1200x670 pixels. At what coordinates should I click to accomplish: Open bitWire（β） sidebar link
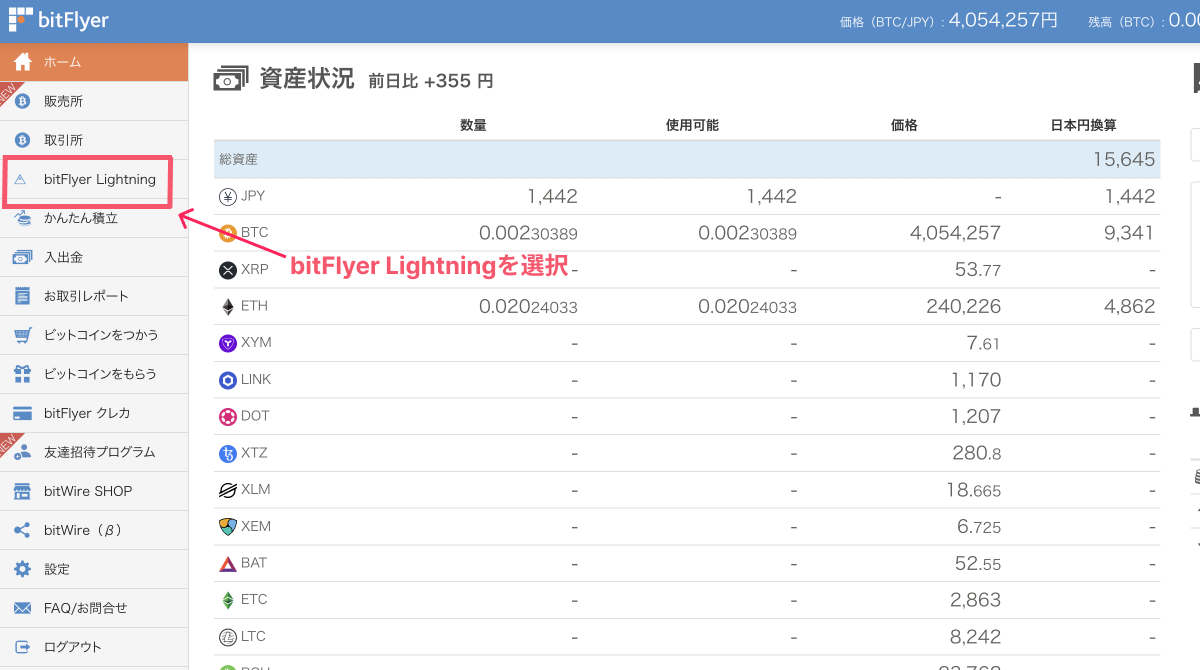[x=94, y=530]
